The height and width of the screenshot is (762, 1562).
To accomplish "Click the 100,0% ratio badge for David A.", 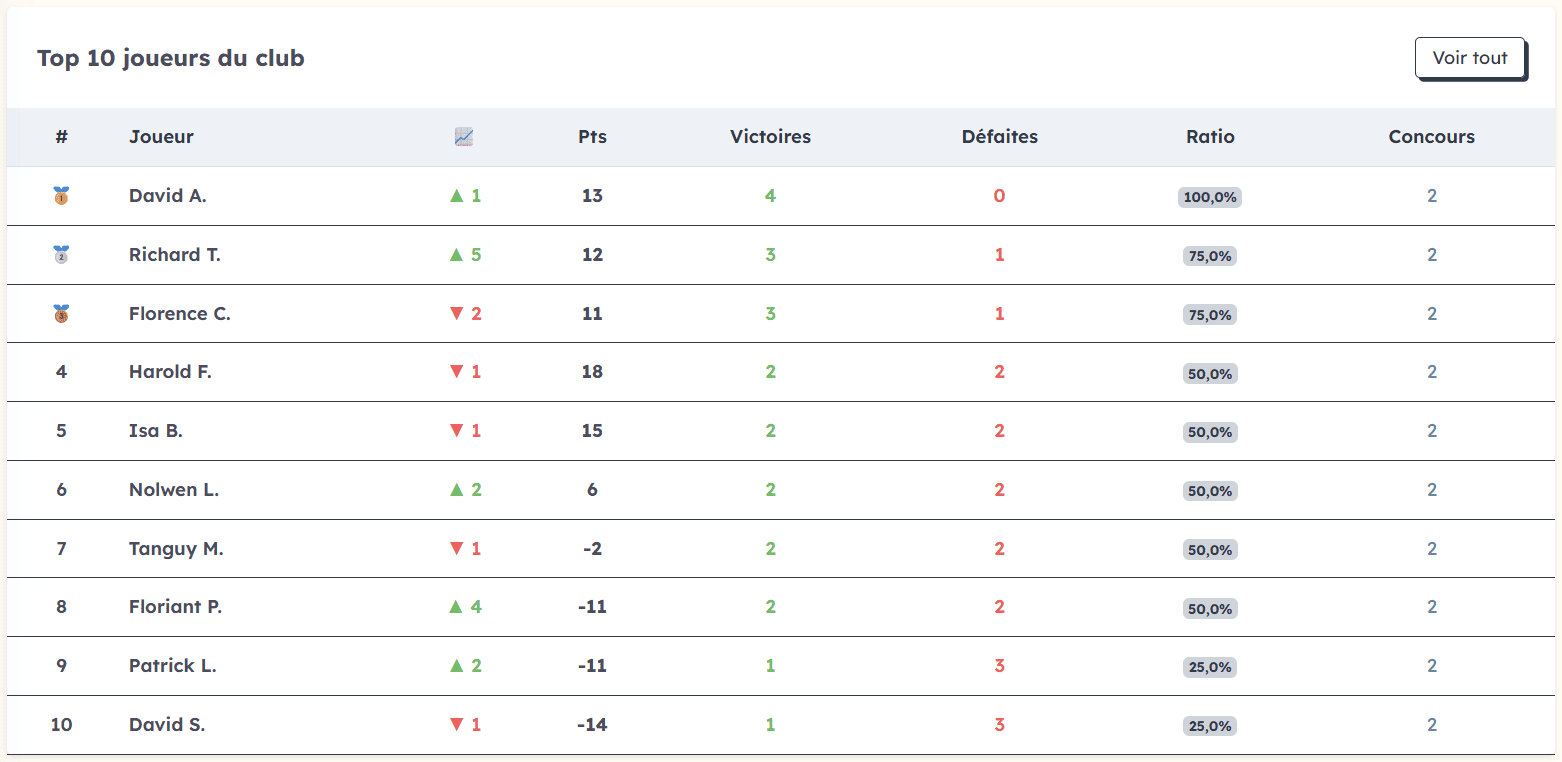I will pos(1210,196).
